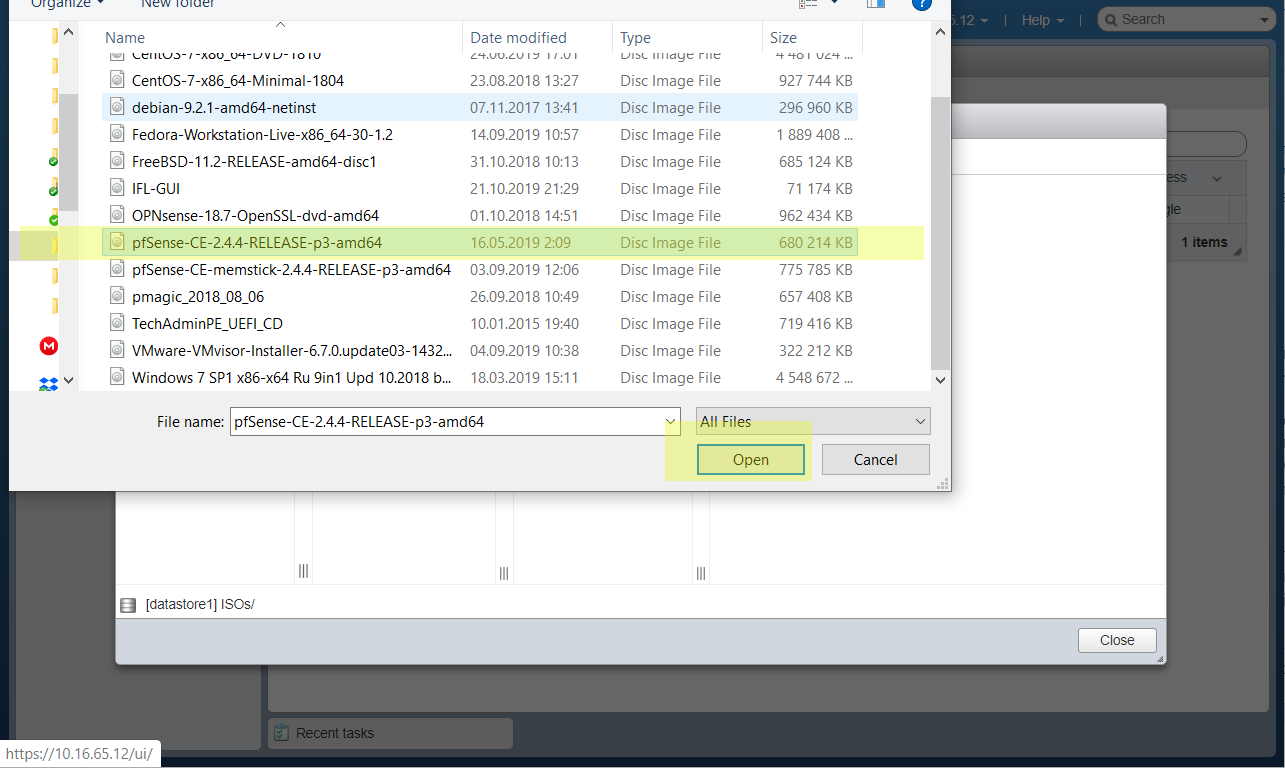Click disc image icon beside debian-9.2.1-amd64-netinst
This screenshot has width=1285, height=768.
tap(117, 107)
